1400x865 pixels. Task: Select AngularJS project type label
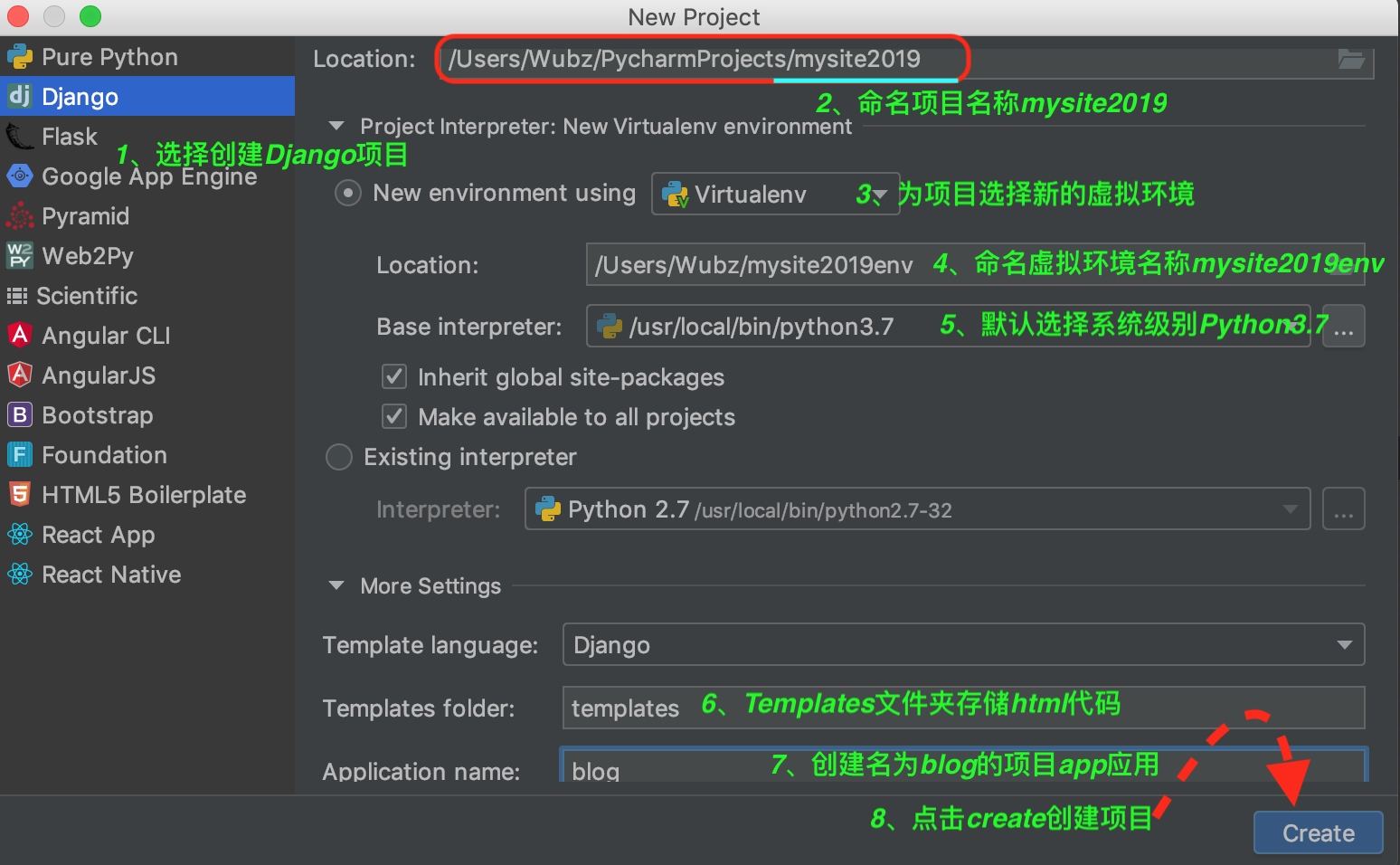tap(99, 375)
